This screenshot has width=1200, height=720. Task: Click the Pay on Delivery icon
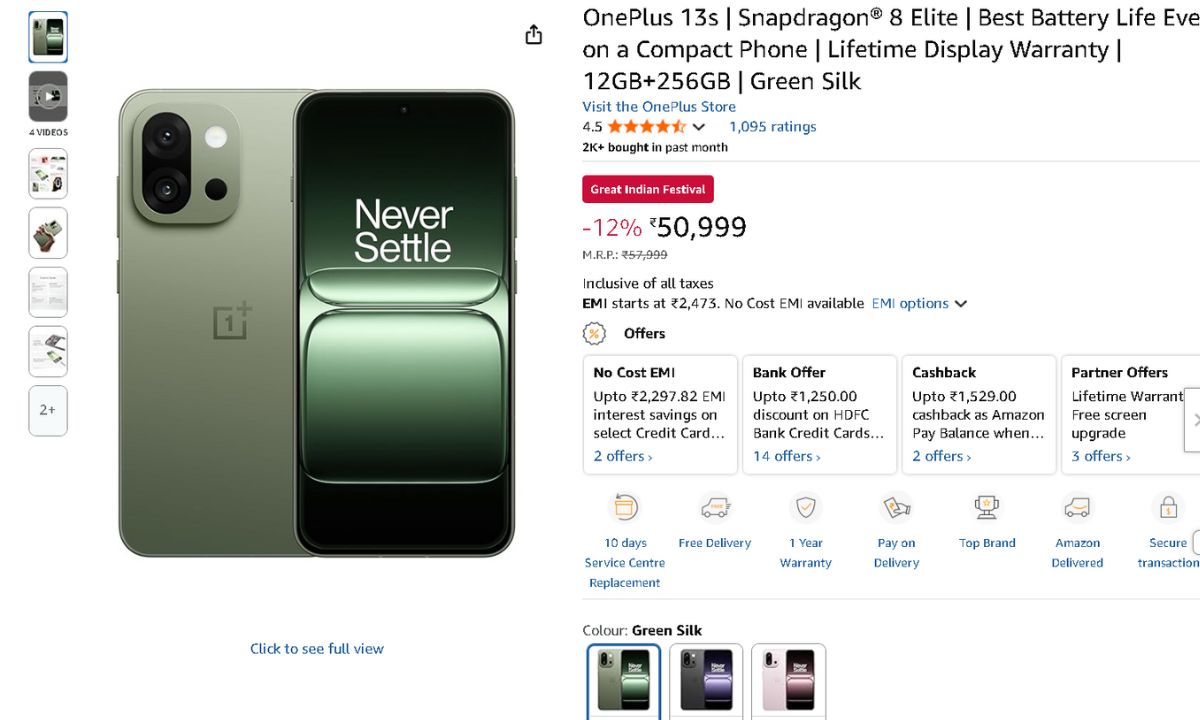tap(896, 507)
